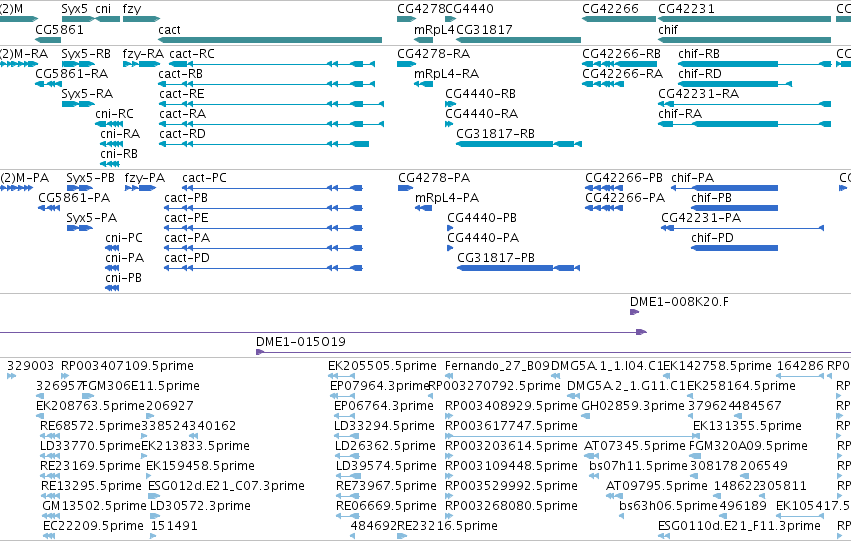The image size is (851, 541).
Task: Click the CG42231-PA protein label
Action: [701, 218]
